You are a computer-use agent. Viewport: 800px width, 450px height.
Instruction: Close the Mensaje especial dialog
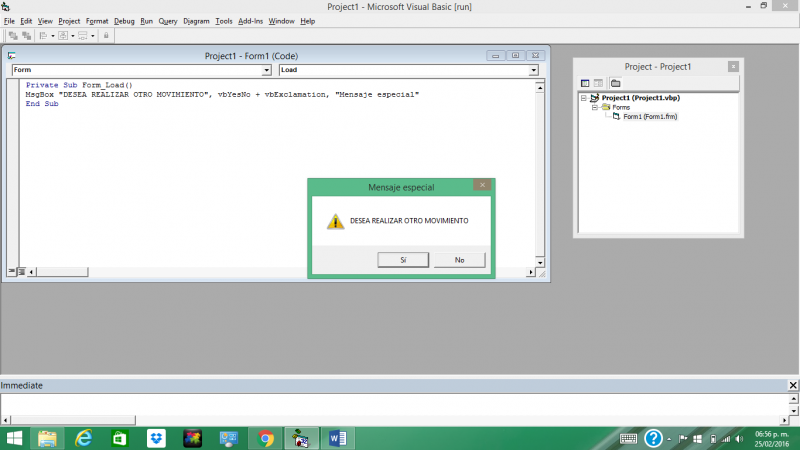point(482,185)
